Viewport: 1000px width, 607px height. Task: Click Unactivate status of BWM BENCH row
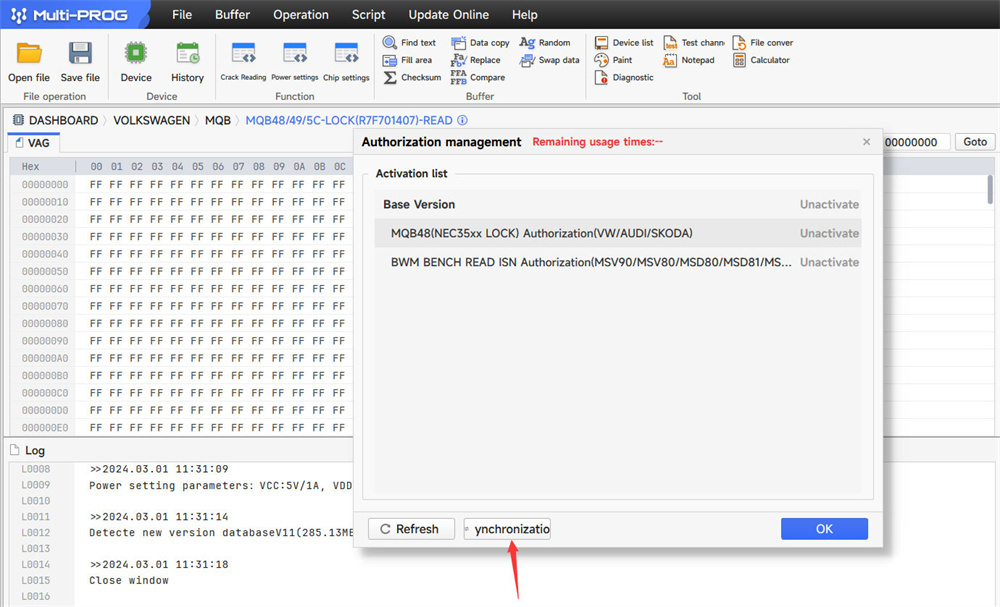pos(829,262)
